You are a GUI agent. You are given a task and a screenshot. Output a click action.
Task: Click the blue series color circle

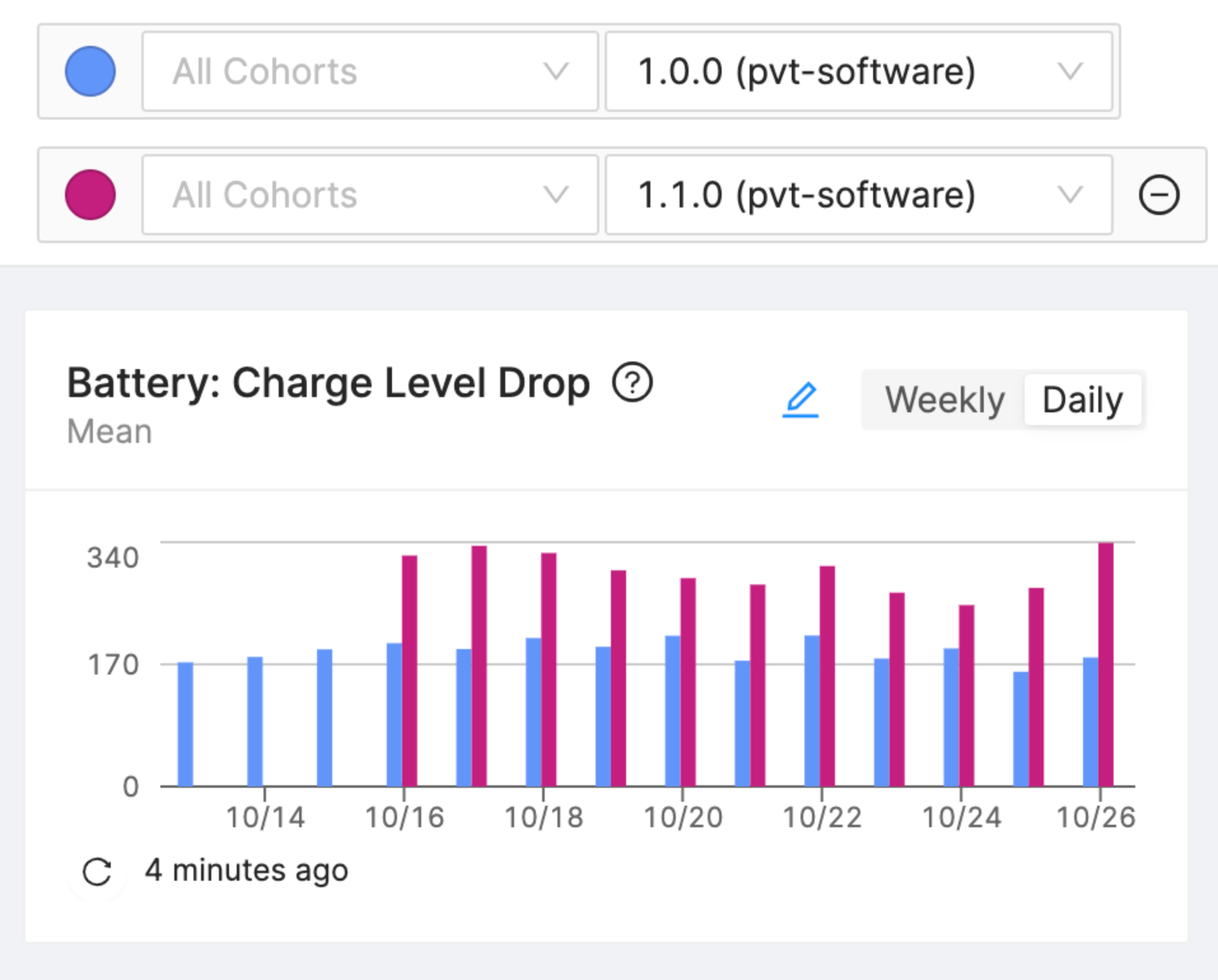(90, 71)
